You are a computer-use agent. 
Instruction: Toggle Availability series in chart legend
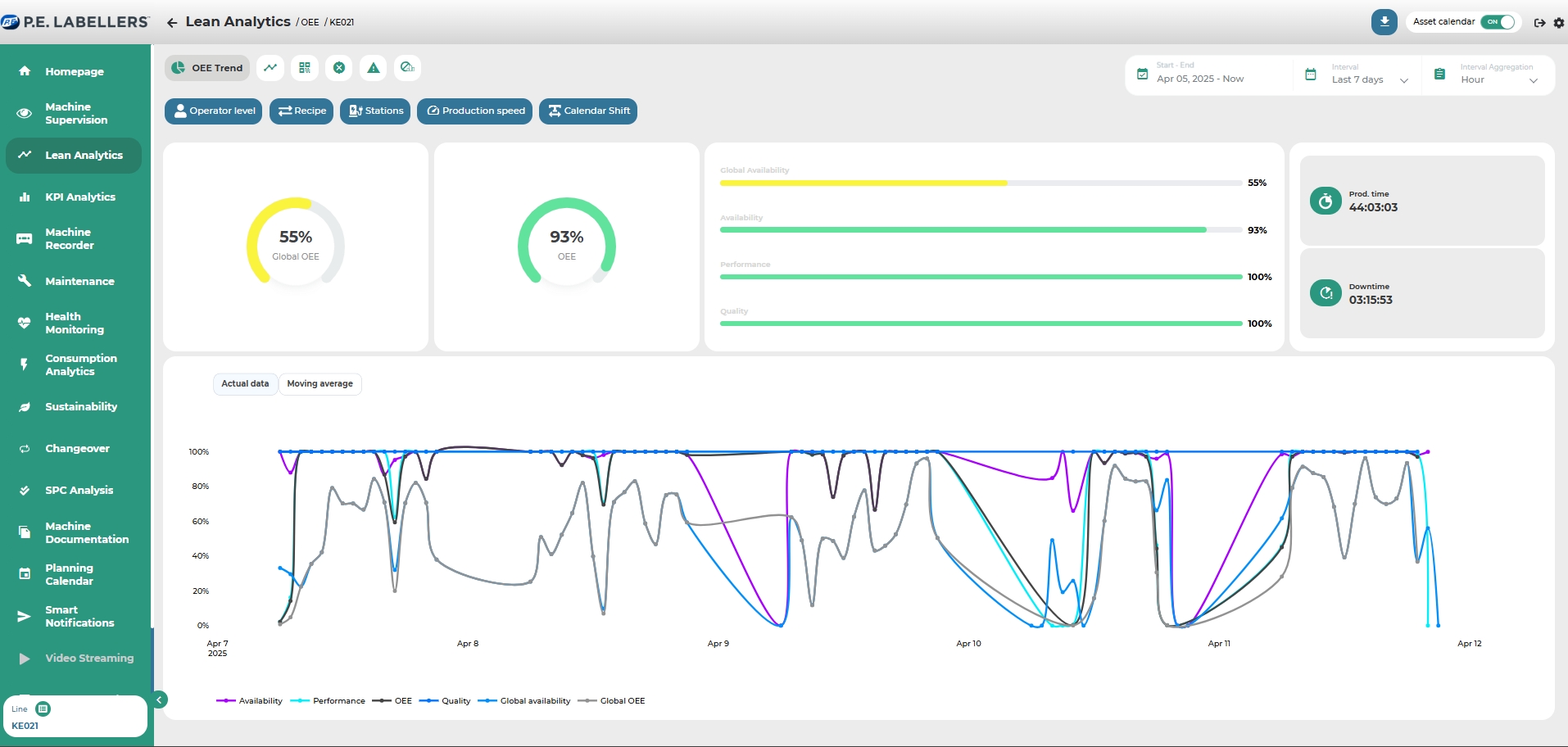[250, 701]
